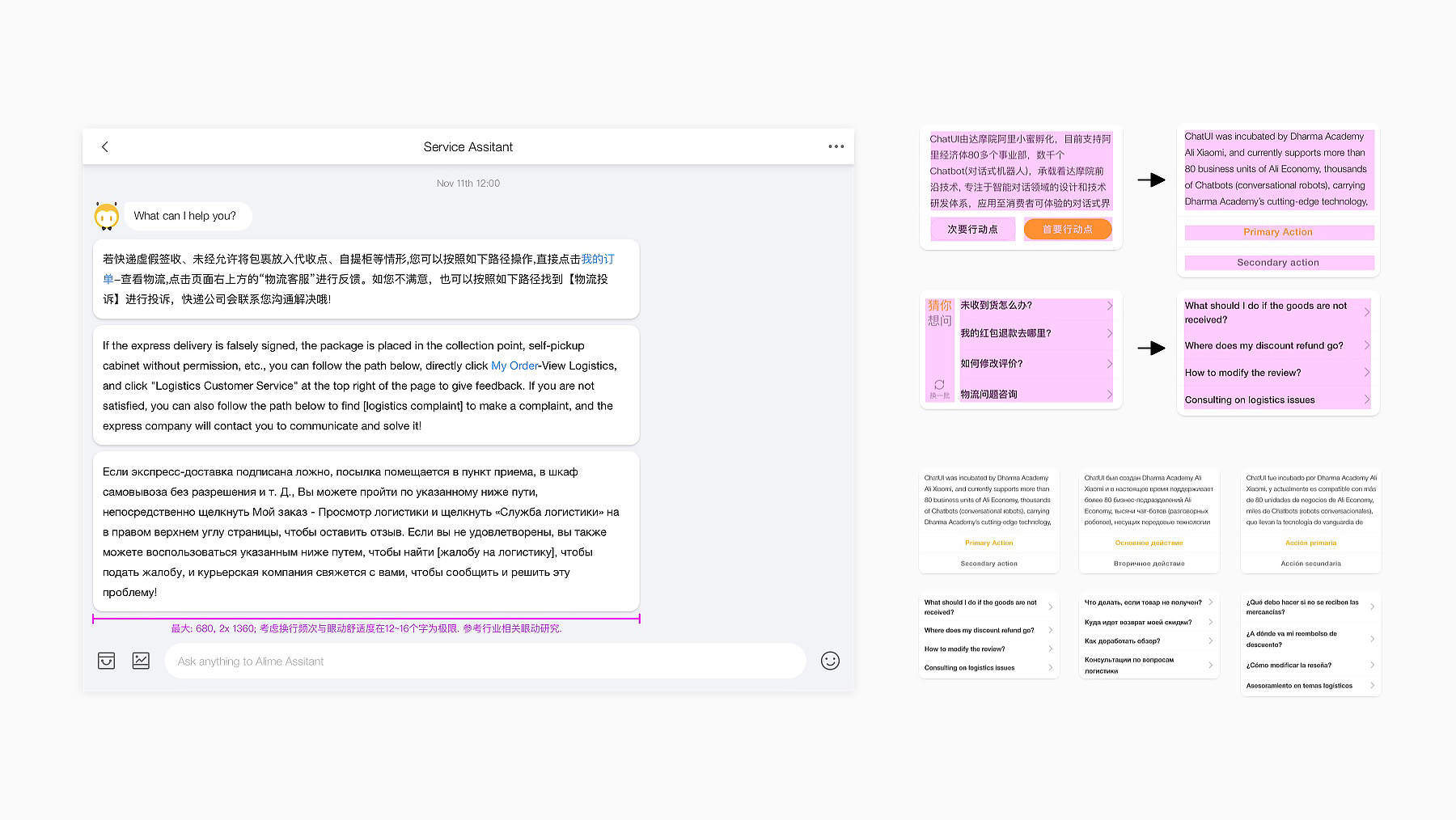Open the image picker icon near input

click(x=141, y=661)
